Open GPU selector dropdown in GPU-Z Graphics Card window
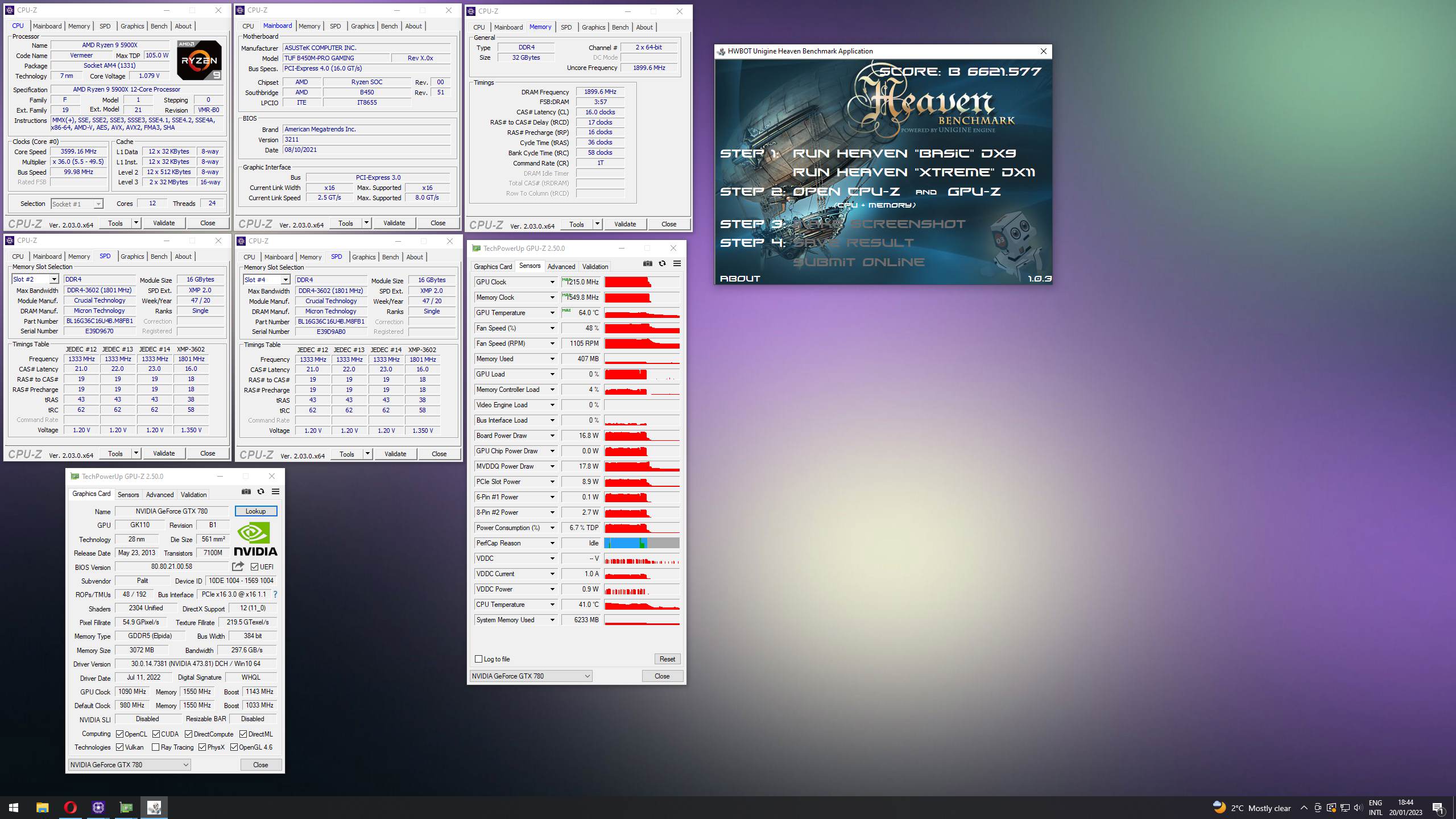The height and width of the screenshot is (819, 1456). click(x=129, y=765)
